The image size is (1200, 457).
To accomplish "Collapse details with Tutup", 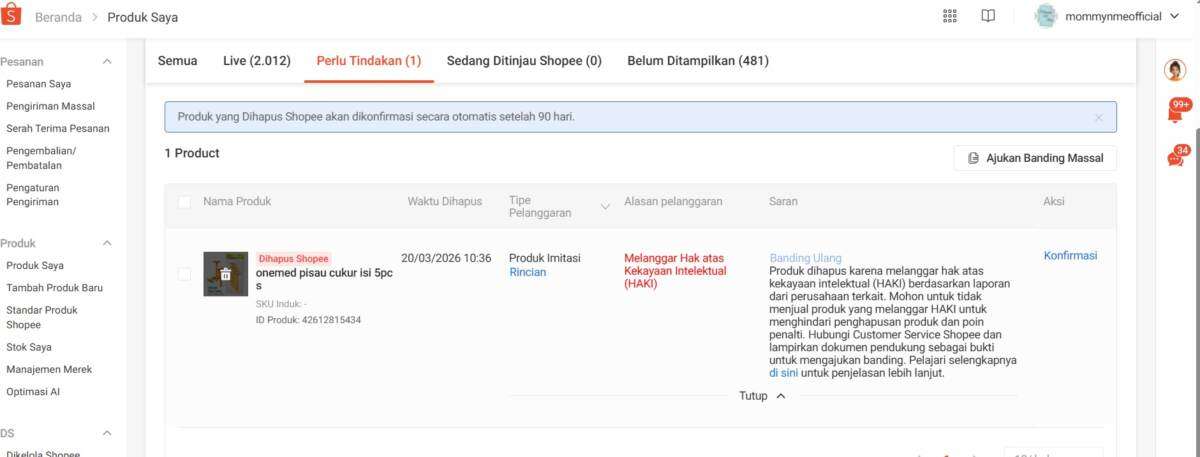I will coord(762,396).
